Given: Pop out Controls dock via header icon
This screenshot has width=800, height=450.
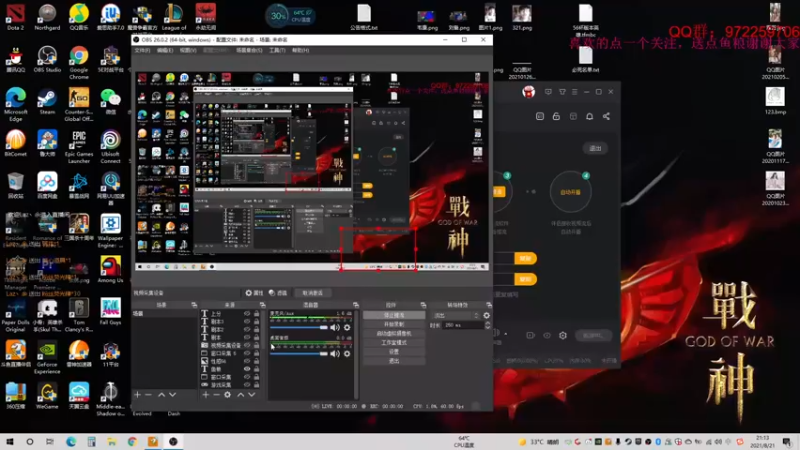Looking at the screenshot, I should pos(423,305).
